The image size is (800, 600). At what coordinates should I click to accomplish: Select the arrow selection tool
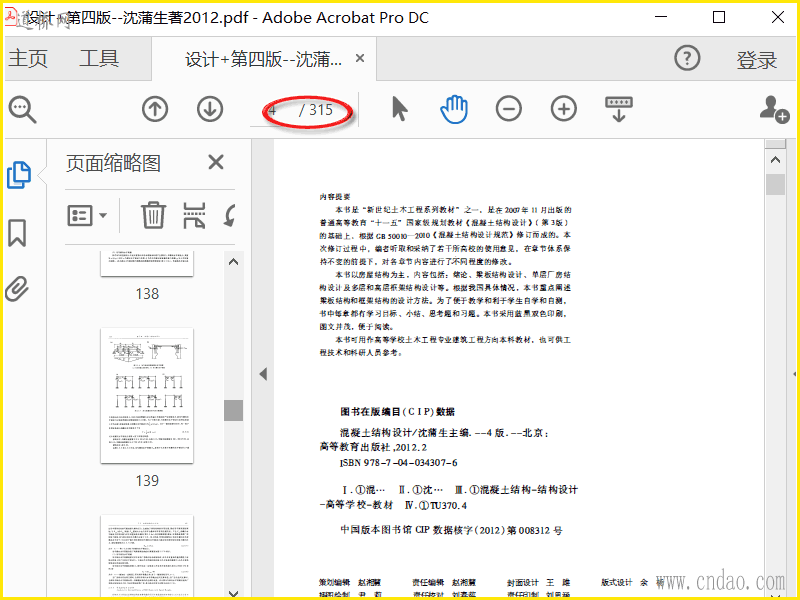pos(399,109)
